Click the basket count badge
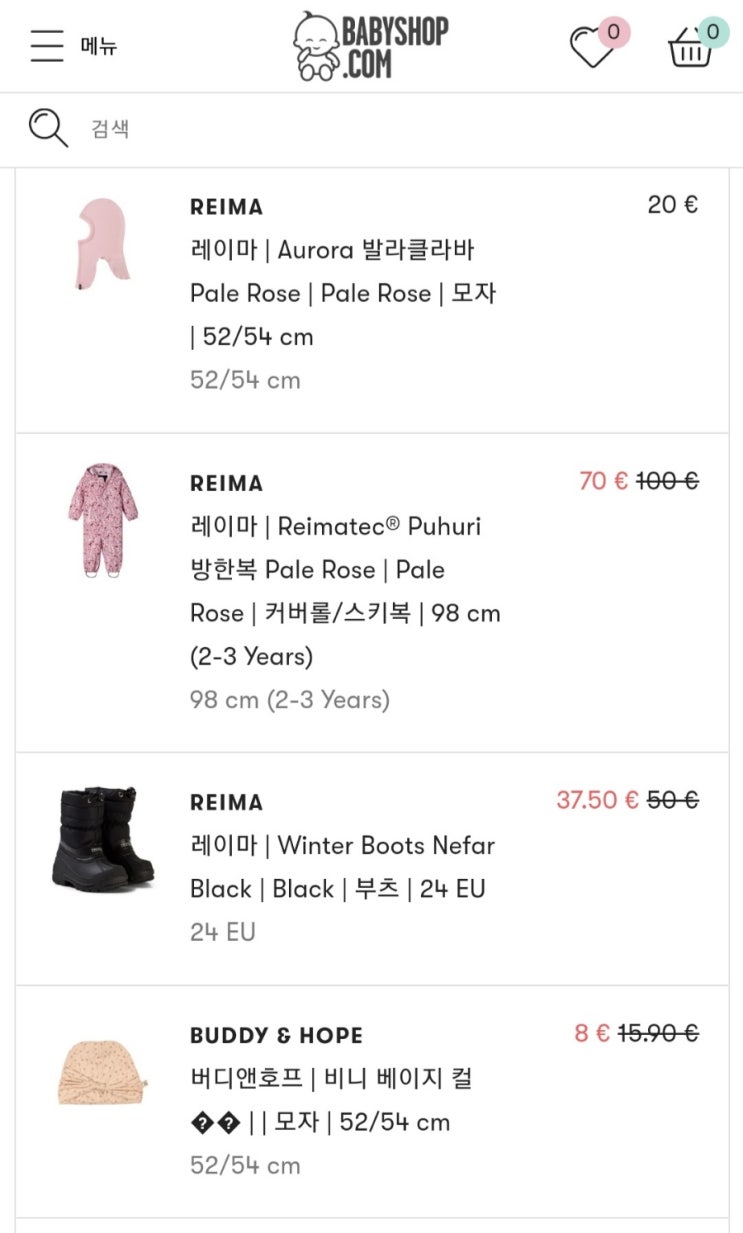The image size is (743, 1233). 713,32
